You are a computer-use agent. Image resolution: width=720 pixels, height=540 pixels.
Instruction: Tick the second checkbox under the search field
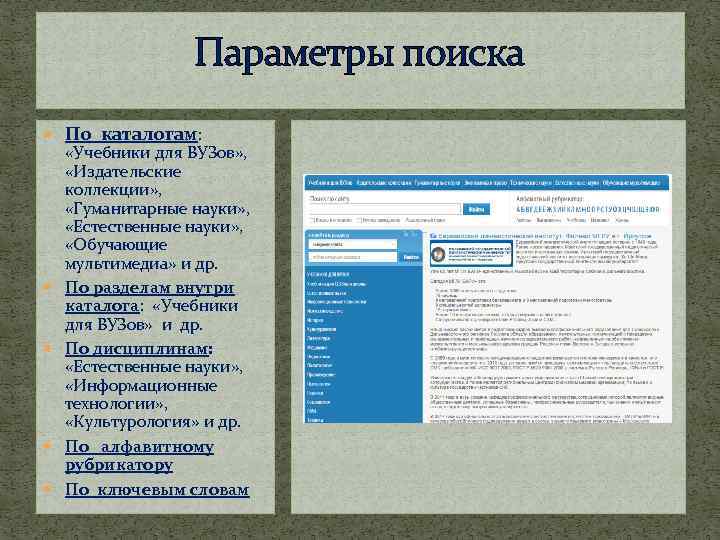click(x=360, y=220)
